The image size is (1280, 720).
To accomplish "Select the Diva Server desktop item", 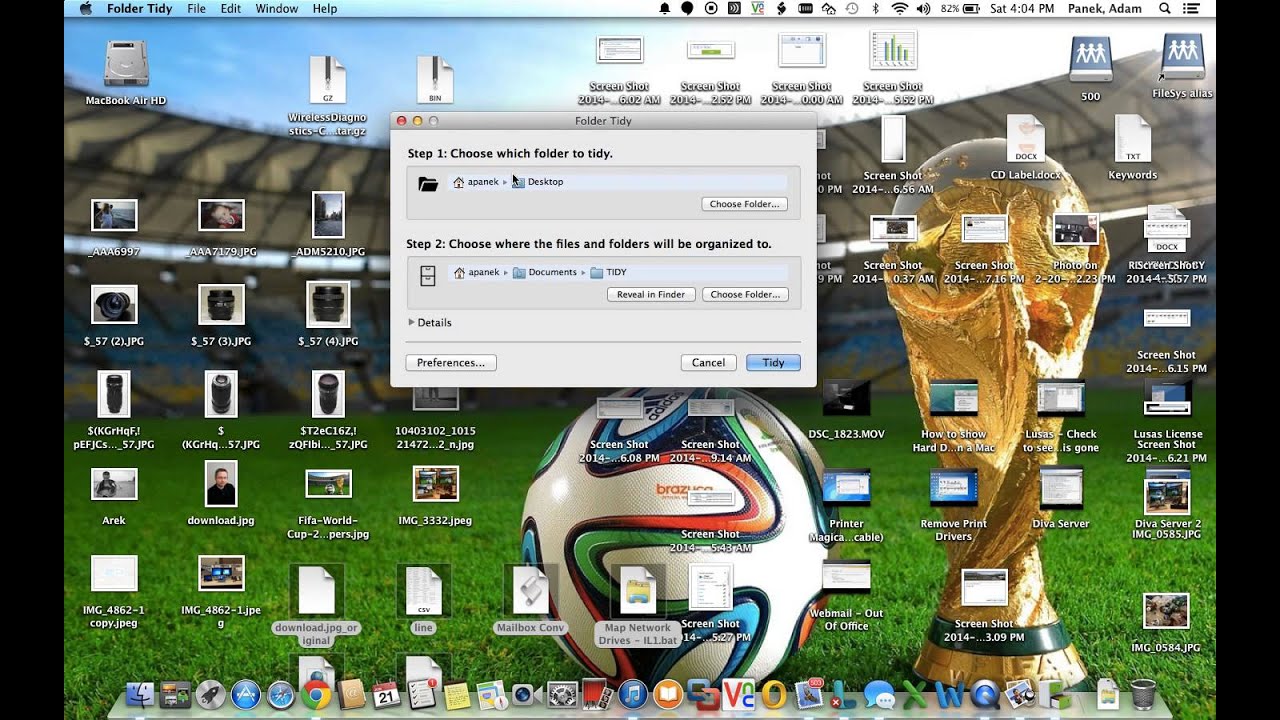I will click(1060, 488).
